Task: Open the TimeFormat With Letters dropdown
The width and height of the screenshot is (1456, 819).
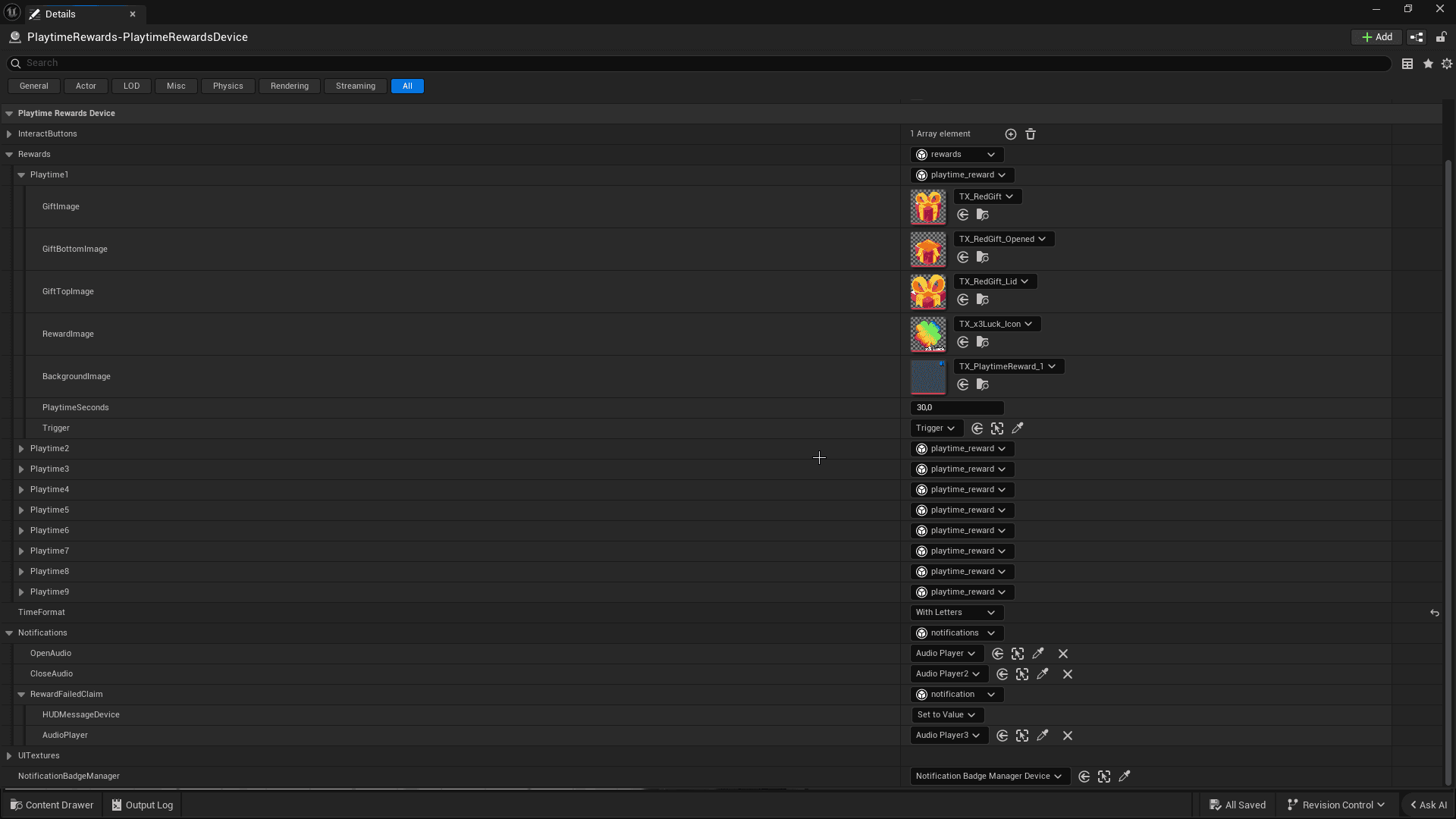Action: click(955, 613)
